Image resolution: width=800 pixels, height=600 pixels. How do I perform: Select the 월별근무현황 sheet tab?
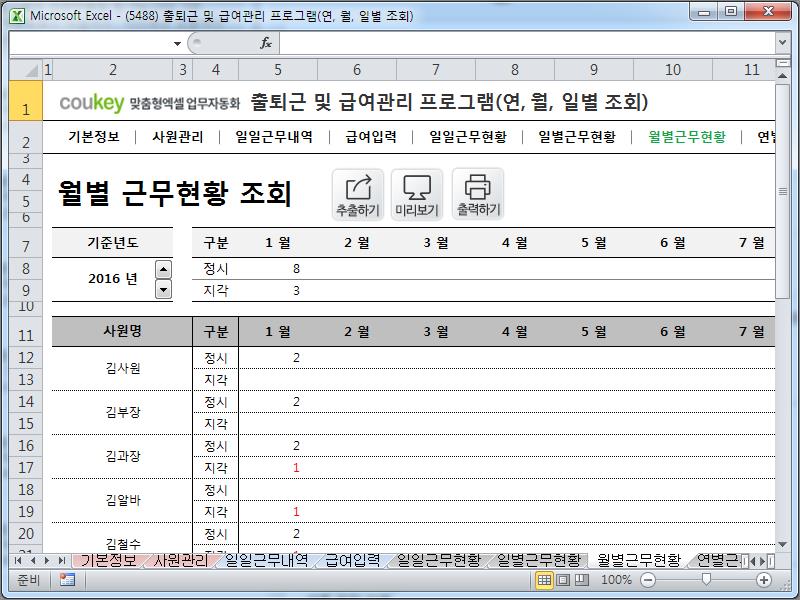click(x=639, y=560)
